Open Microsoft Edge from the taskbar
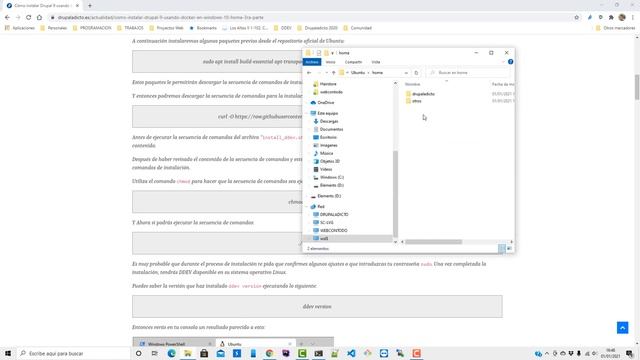640x360 pixels. tap(171, 353)
